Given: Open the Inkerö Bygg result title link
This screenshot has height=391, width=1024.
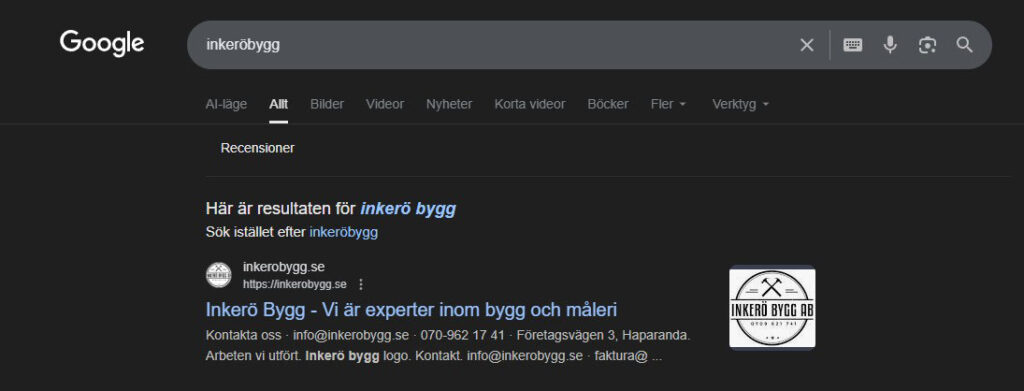Looking at the screenshot, I should [x=411, y=309].
